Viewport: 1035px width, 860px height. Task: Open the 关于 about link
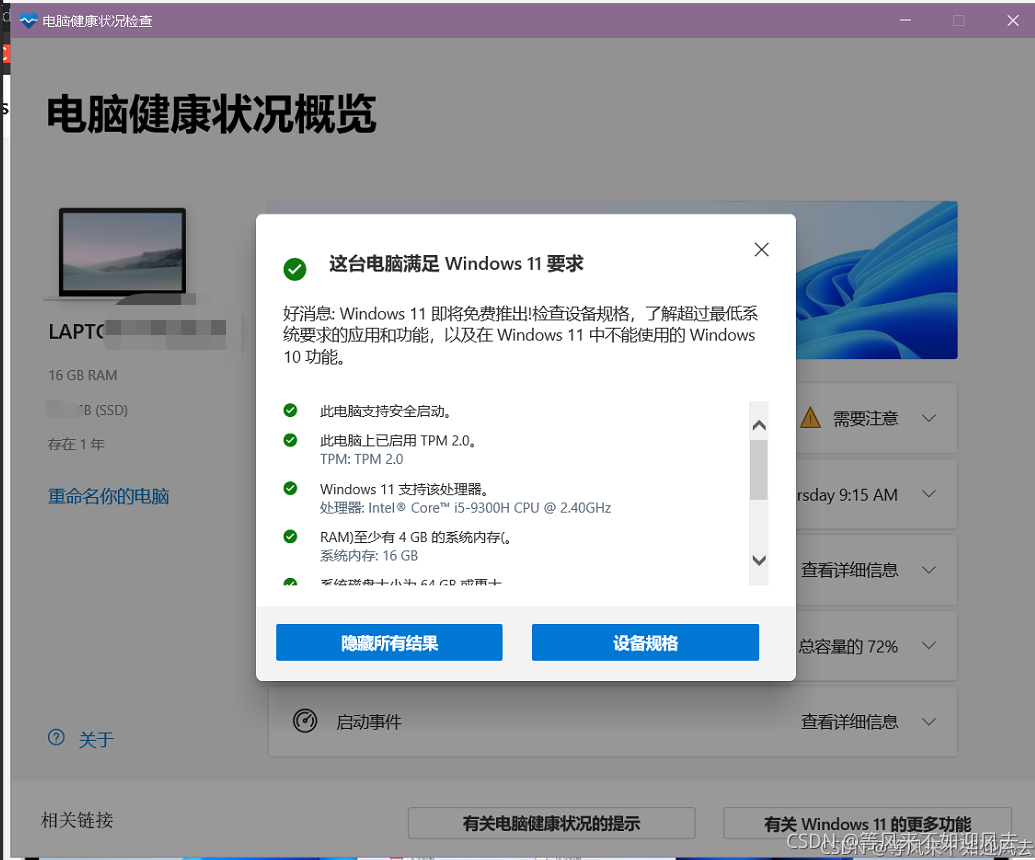pos(96,739)
